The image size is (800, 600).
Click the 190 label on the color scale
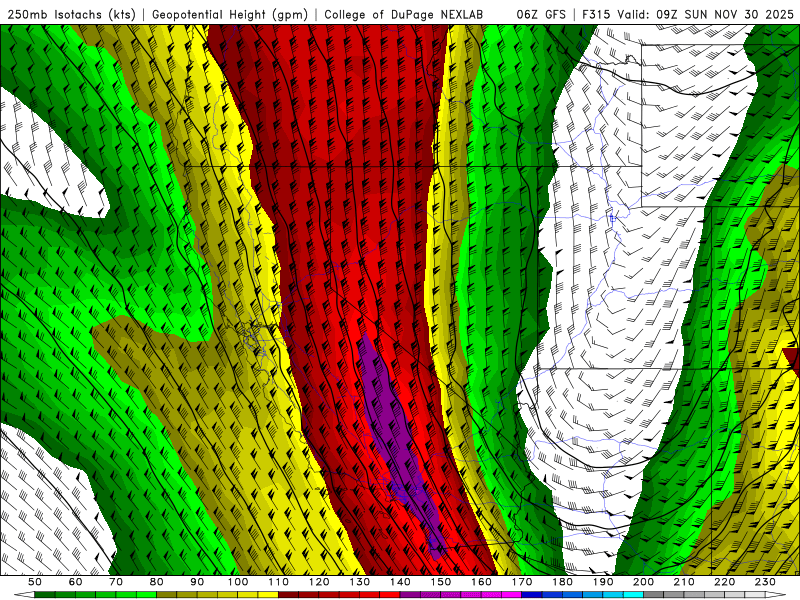(603, 582)
